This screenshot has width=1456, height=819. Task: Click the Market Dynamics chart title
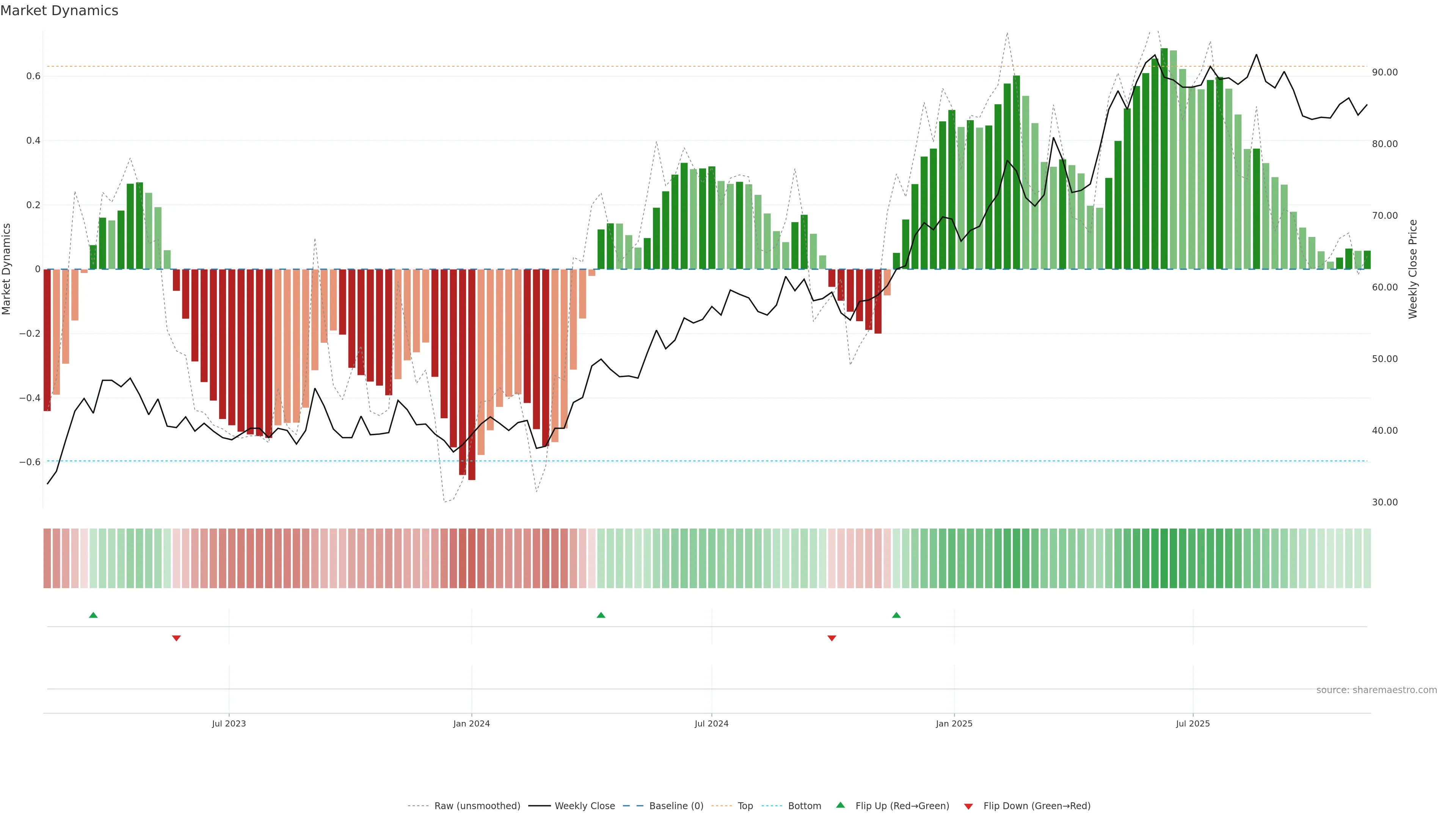(x=60, y=11)
